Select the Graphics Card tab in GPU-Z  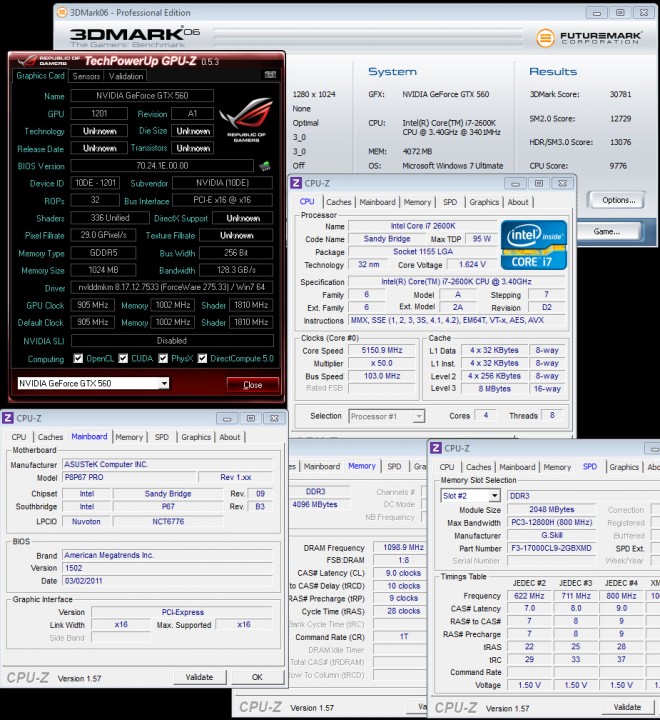click(x=40, y=76)
